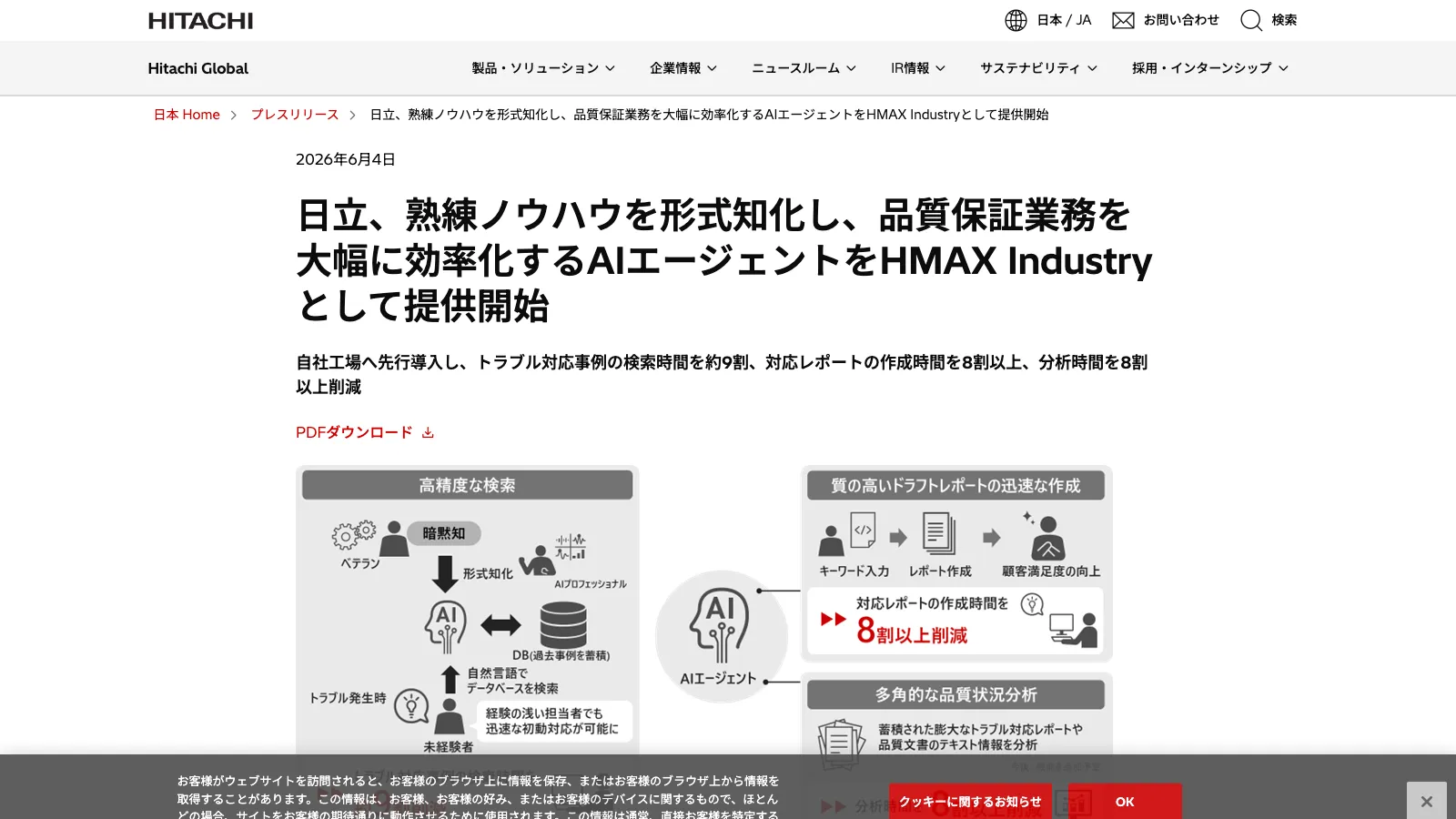Go to the 日本 Home breadcrumb
Image resolution: width=1456 pixels, height=819 pixels.
point(187,115)
